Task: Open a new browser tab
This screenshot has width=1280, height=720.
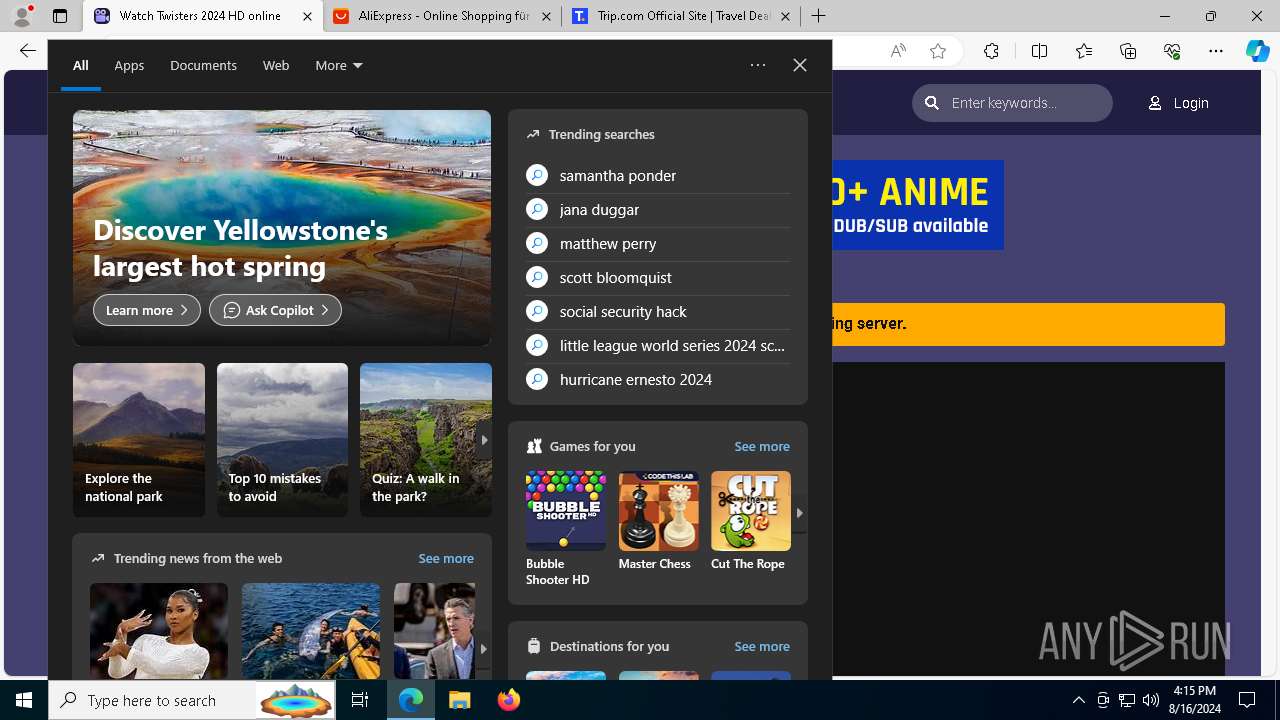Action: 819,16
